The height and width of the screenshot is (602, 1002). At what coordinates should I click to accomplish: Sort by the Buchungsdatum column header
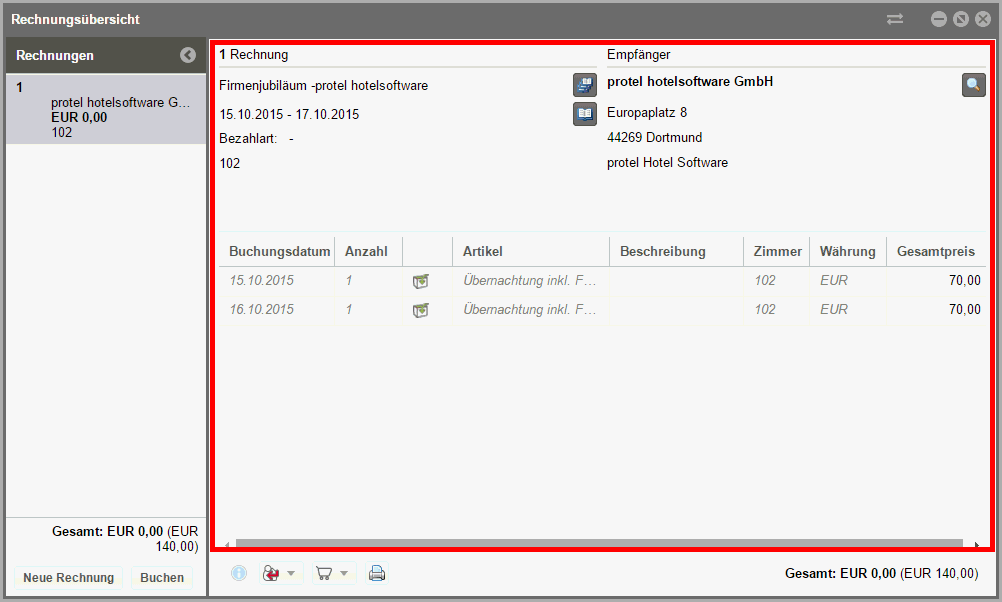pos(279,252)
